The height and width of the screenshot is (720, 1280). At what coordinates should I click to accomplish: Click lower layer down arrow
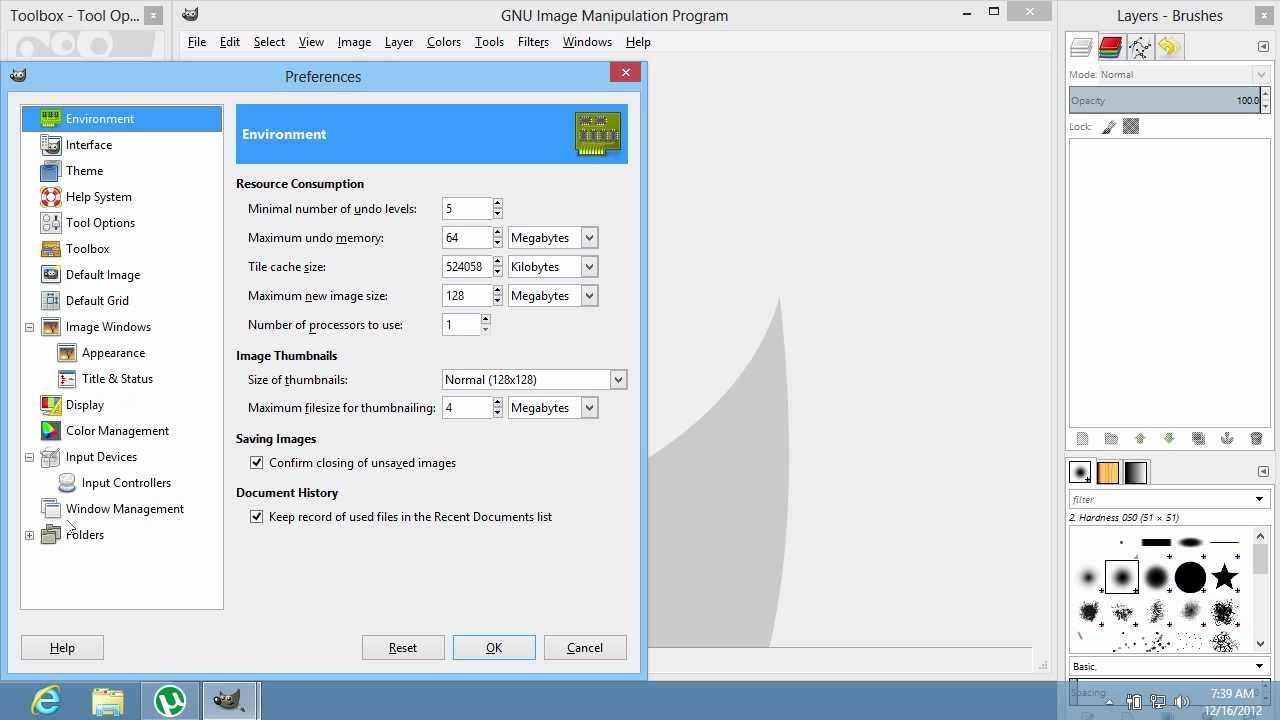point(1169,439)
